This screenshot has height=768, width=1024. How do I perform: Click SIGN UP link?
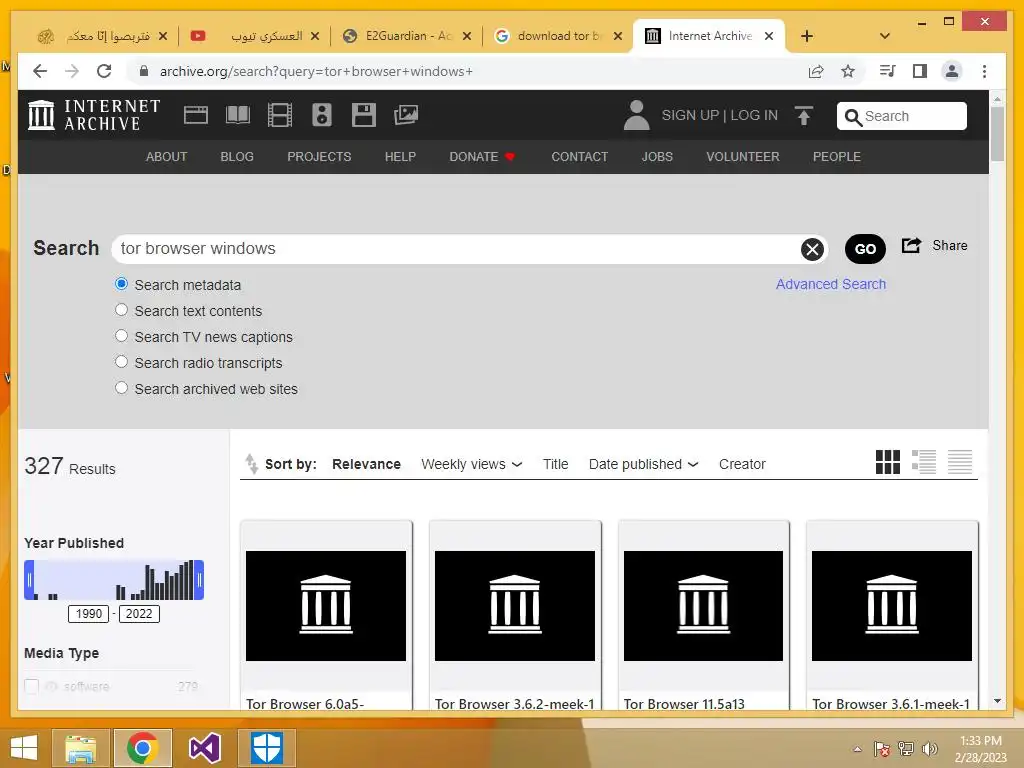pyautogui.click(x=690, y=116)
